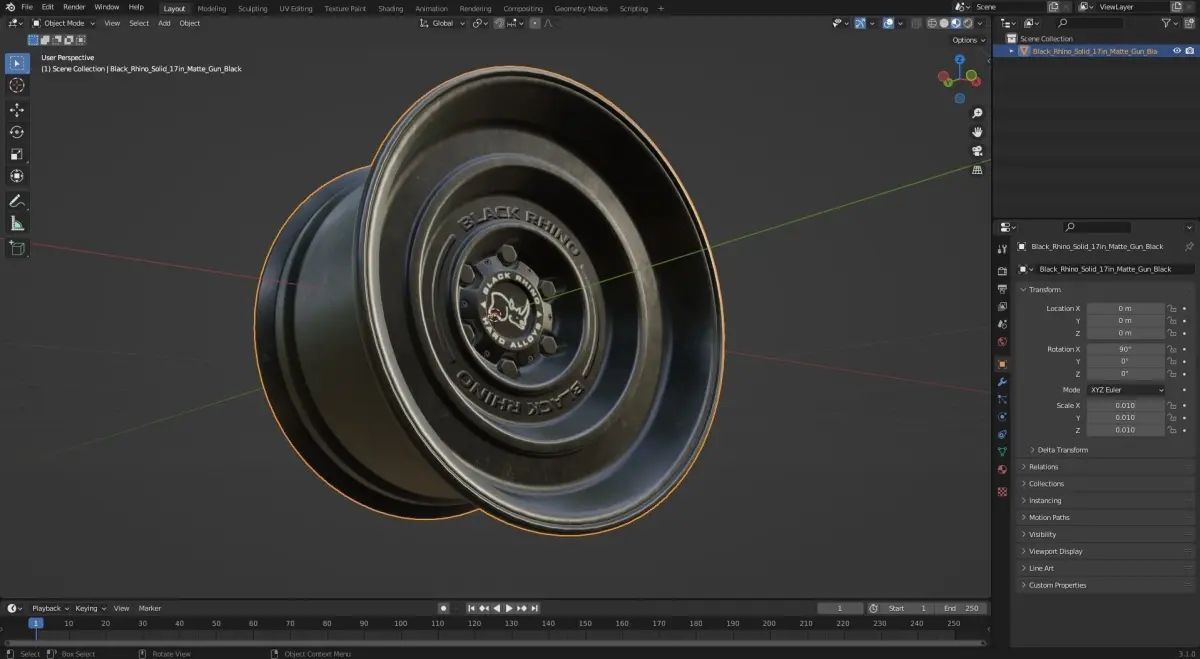Select the Cursor tool in the toolbar
This screenshot has height=659, width=1200.
coord(17,86)
